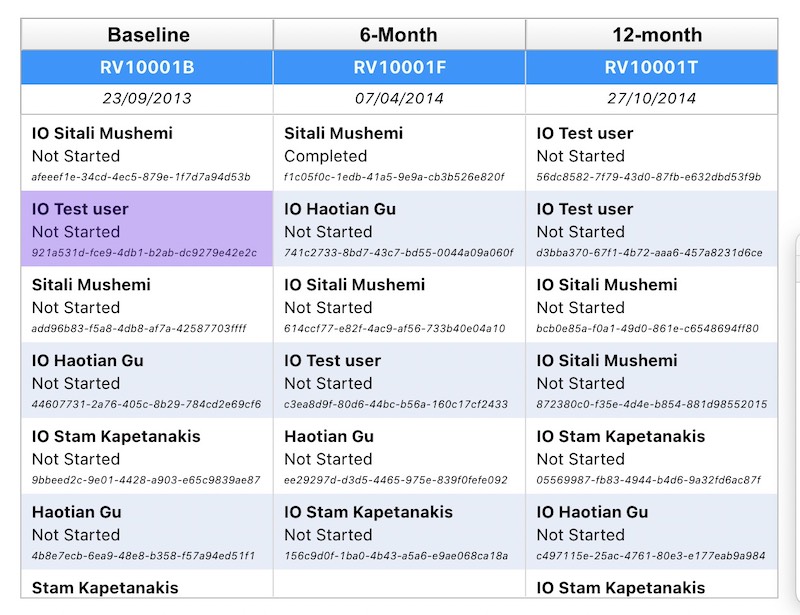The width and height of the screenshot is (800, 615).
Task: Select the purple highlighted IO Test user cell
Action: (147, 230)
